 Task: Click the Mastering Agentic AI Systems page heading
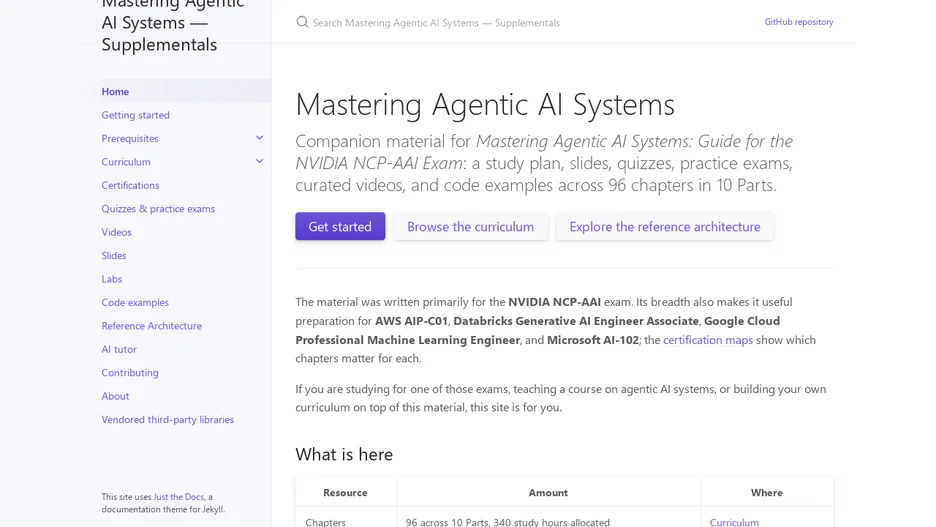(x=485, y=104)
